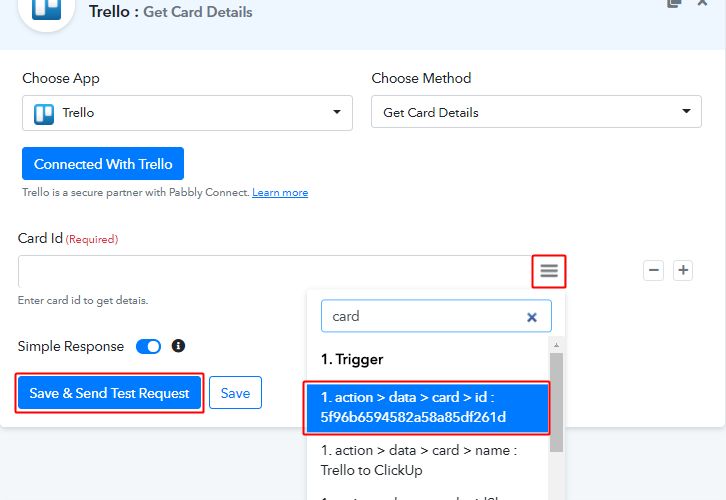
Task: Open the Card Id hamburger menu
Action: click(x=549, y=271)
